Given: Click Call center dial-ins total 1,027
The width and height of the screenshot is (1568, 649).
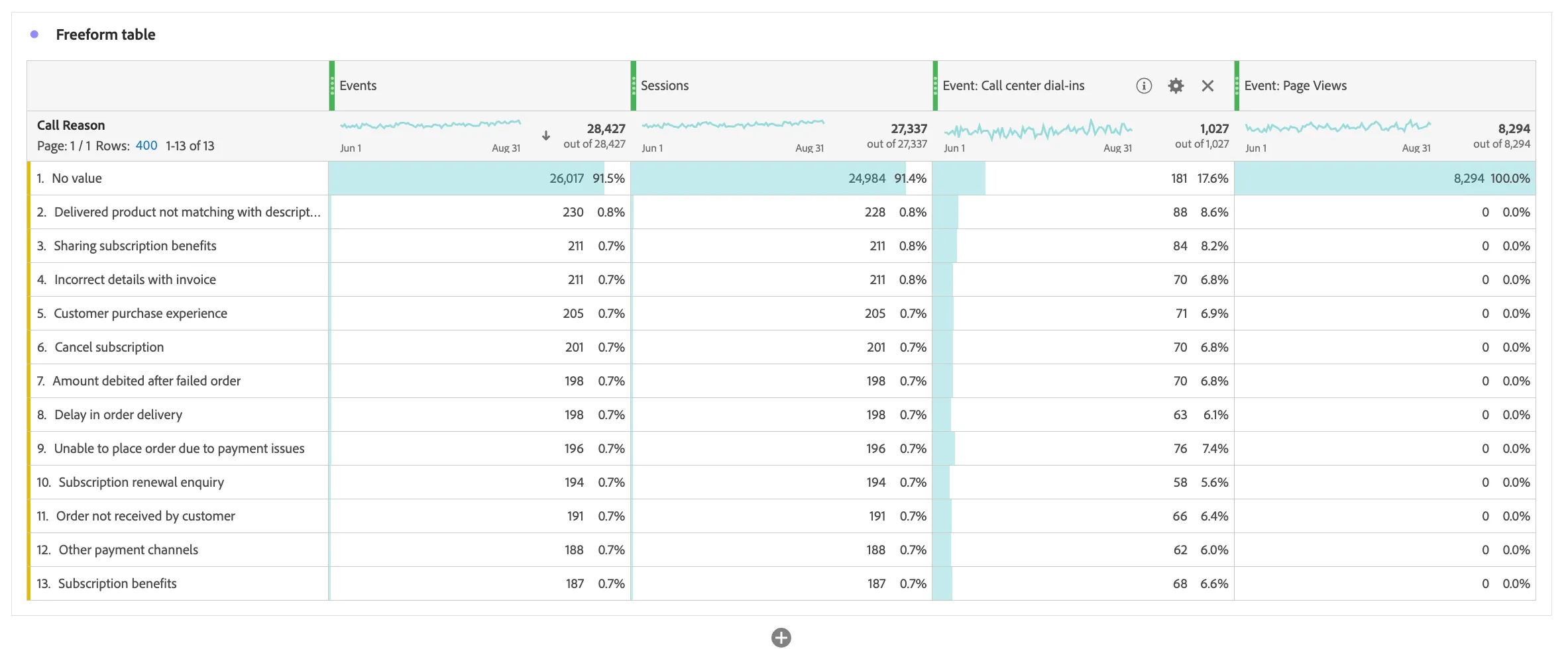Looking at the screenshot, I should click(x=1214, y=128).
